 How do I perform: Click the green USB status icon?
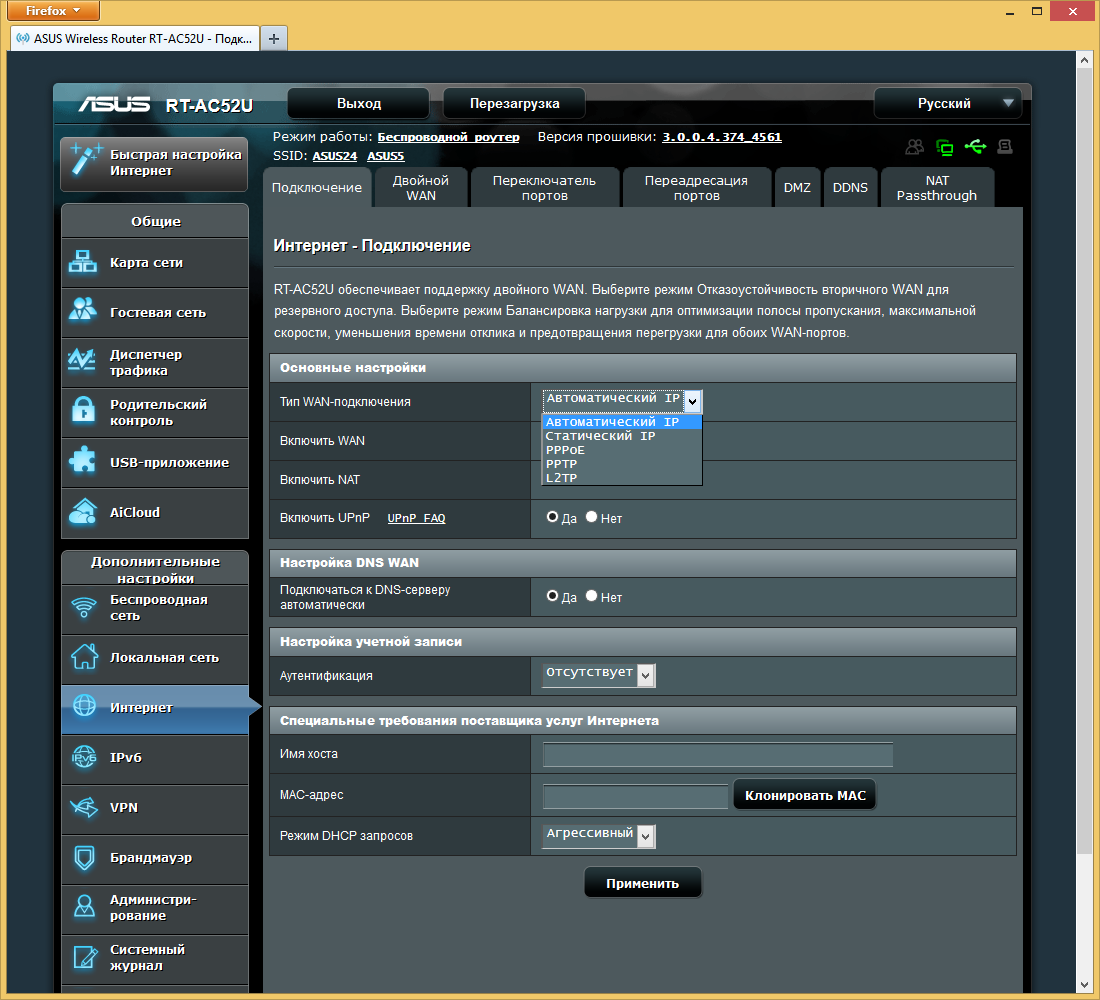975,147
